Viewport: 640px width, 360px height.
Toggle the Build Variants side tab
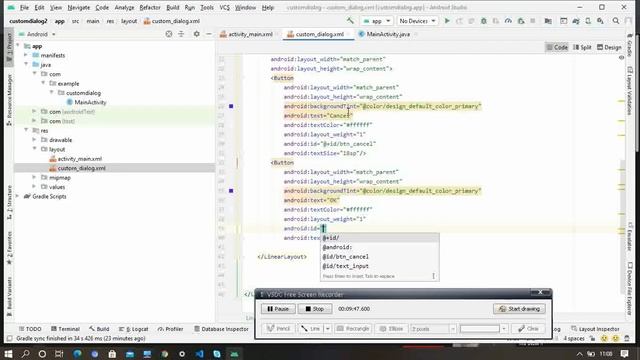pos(9,296)
